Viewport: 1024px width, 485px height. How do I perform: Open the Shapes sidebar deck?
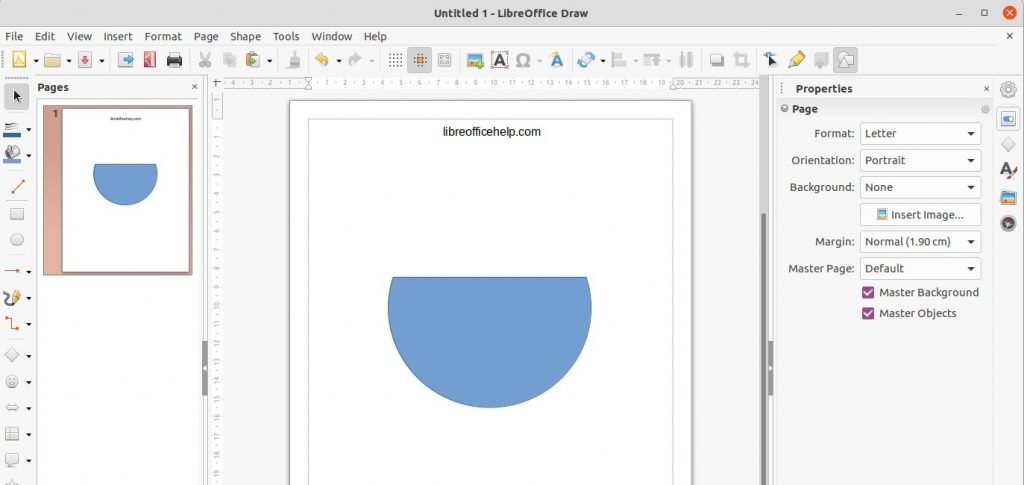pyautogui.click(x=1008, y=144)
